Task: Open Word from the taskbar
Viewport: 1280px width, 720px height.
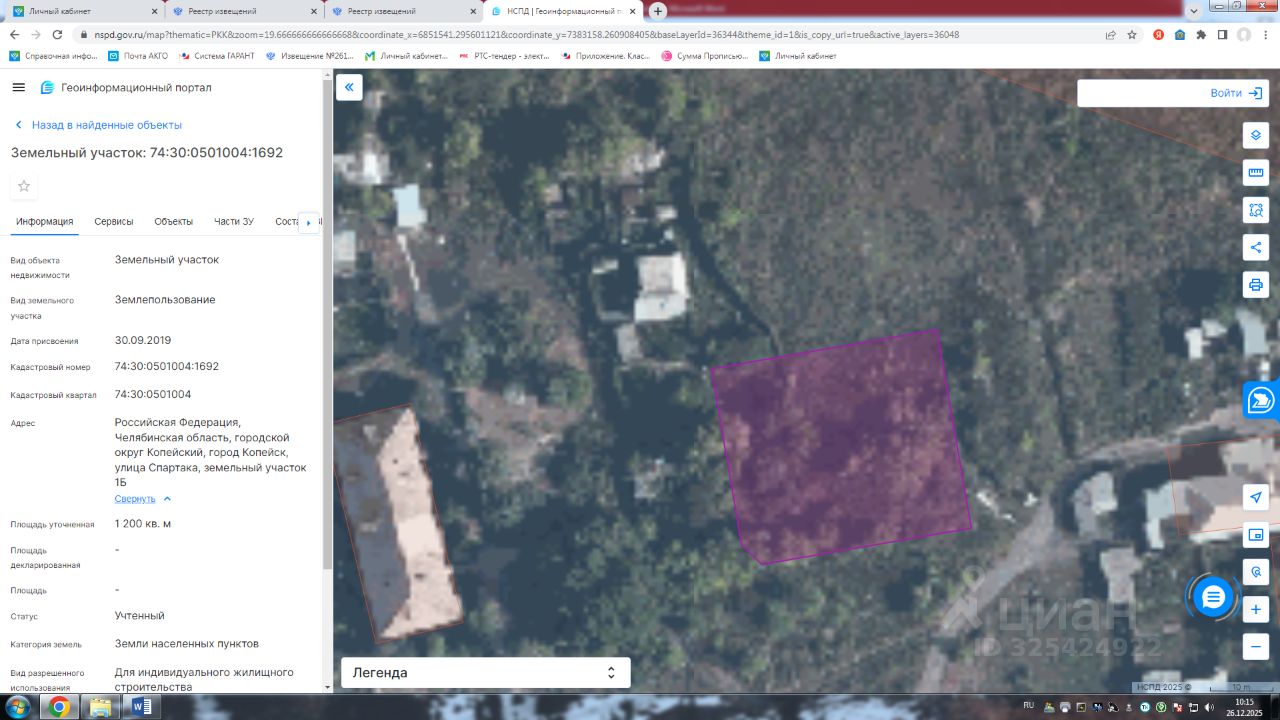Action: pyautogui.click(x=140, y=707)
